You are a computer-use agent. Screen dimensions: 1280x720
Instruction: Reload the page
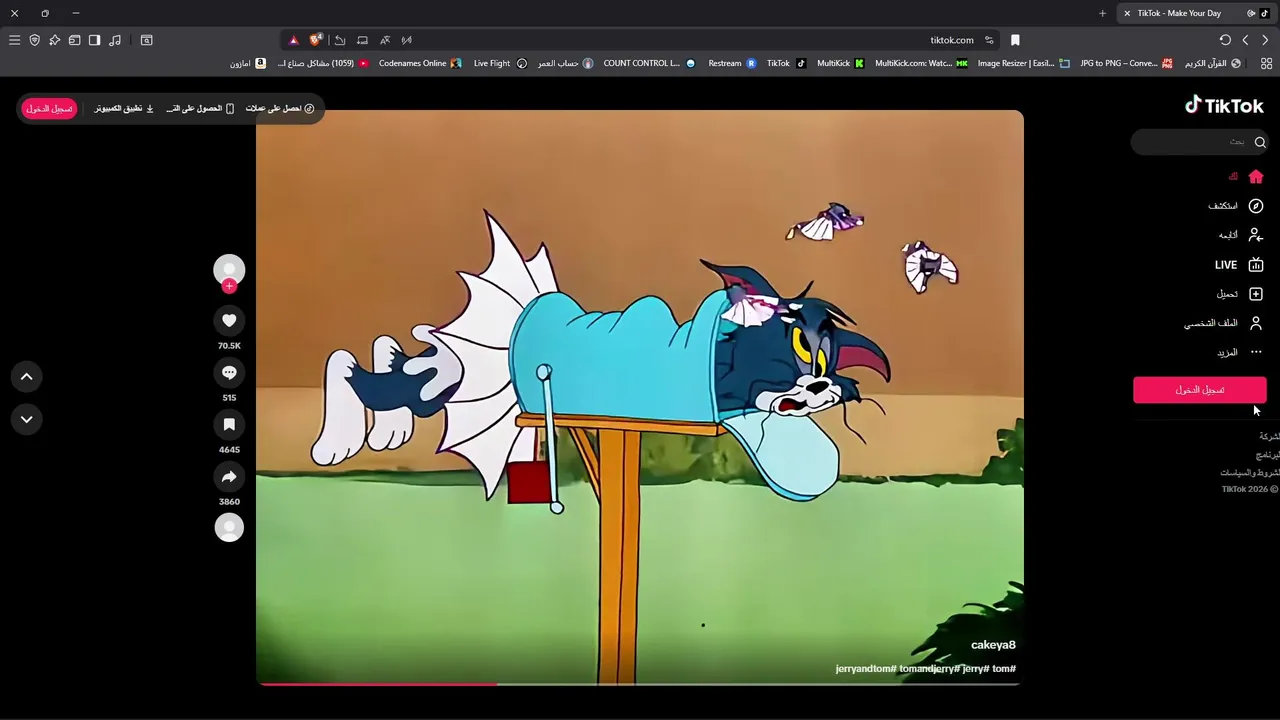click(x=1225, y=40)
